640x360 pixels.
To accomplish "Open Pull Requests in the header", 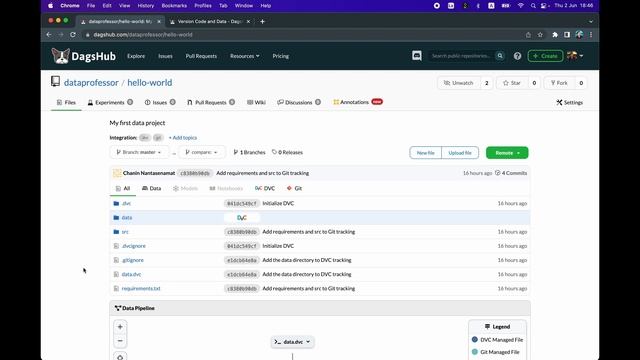I will 201,56.
